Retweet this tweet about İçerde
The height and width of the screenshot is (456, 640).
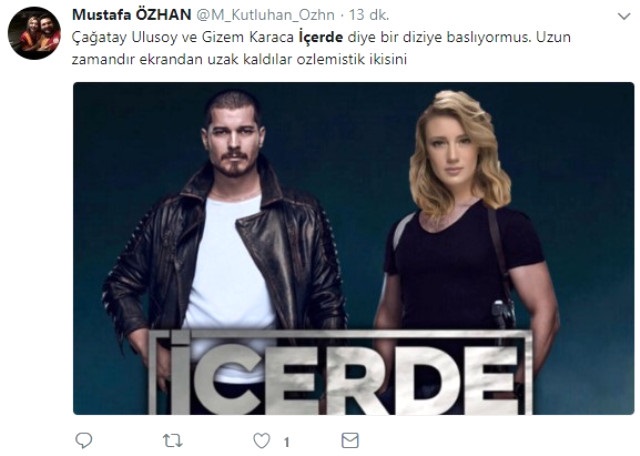pos(172,440)
